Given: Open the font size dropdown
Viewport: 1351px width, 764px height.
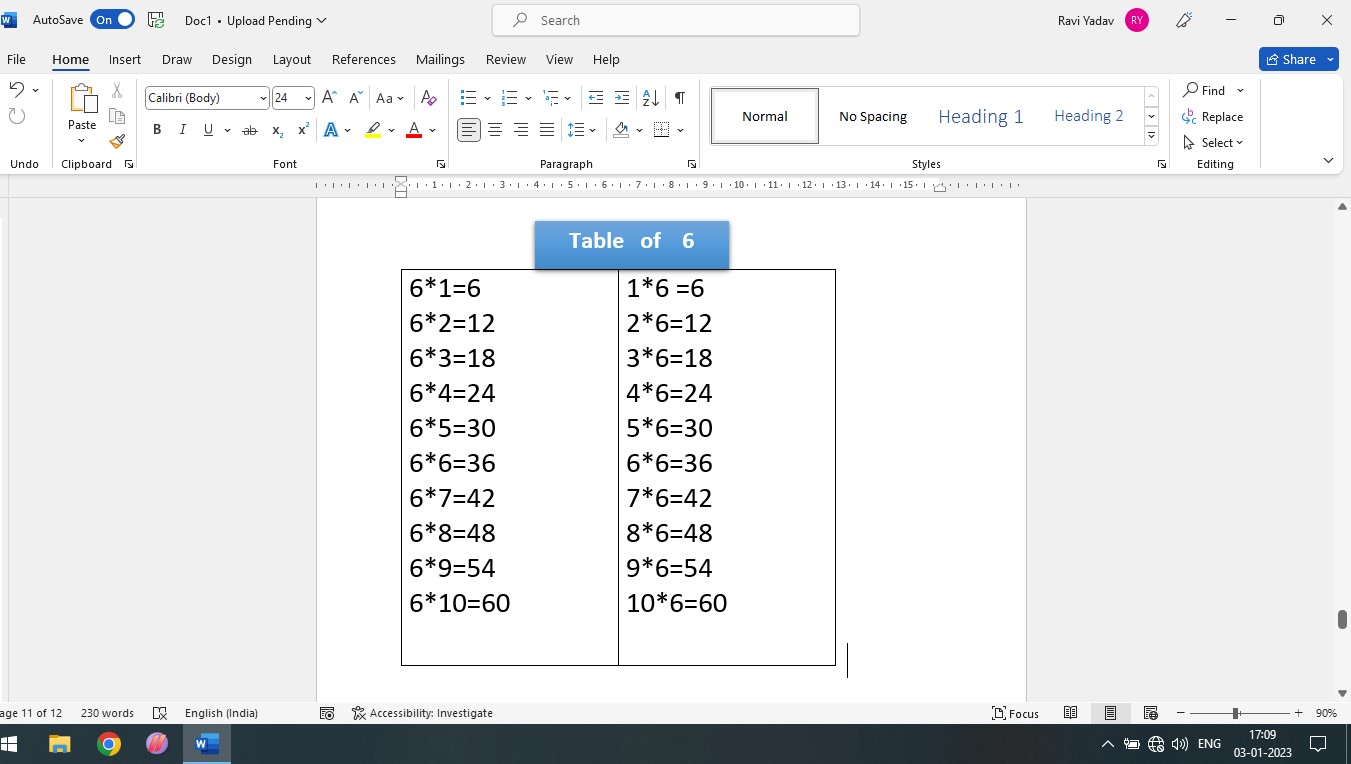Looking at the screenshot, I should [x=308, y=98].
